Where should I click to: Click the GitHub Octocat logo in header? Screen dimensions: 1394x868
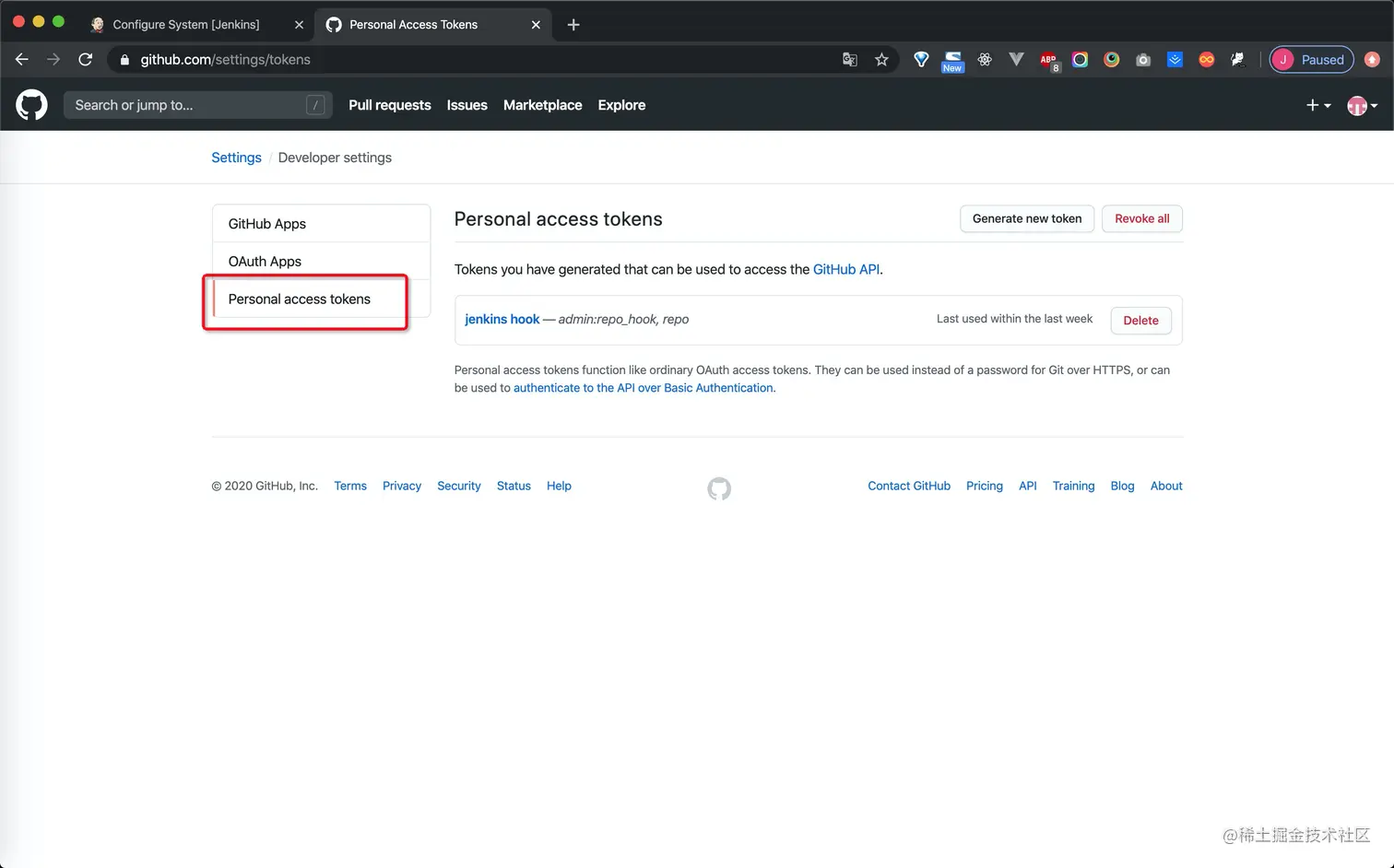[x=31, y=105]
